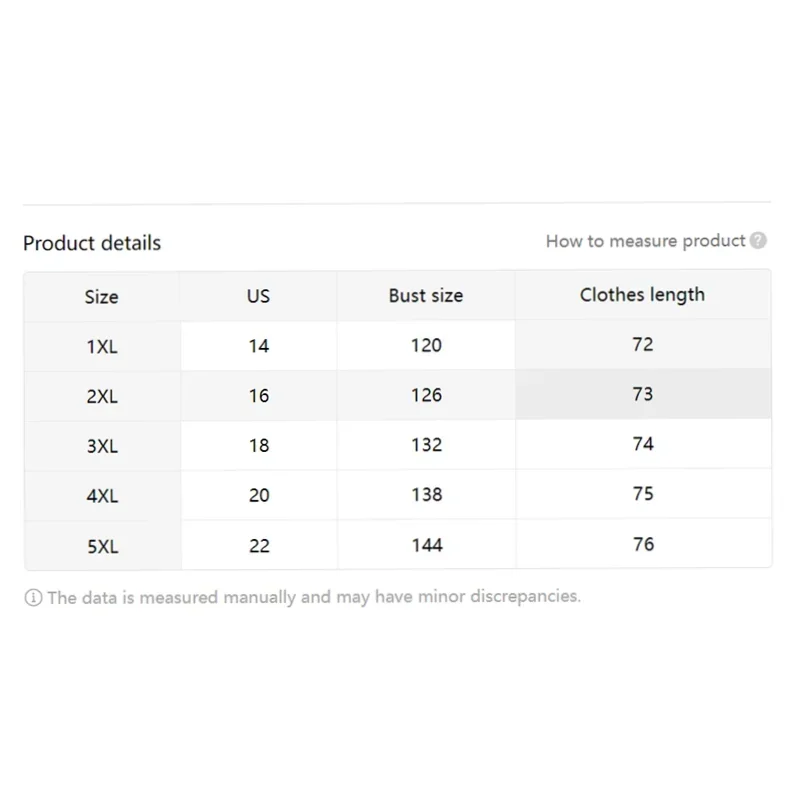Select the 4XL size row
The image size is (800, 800).
click(x=398, y=495)
